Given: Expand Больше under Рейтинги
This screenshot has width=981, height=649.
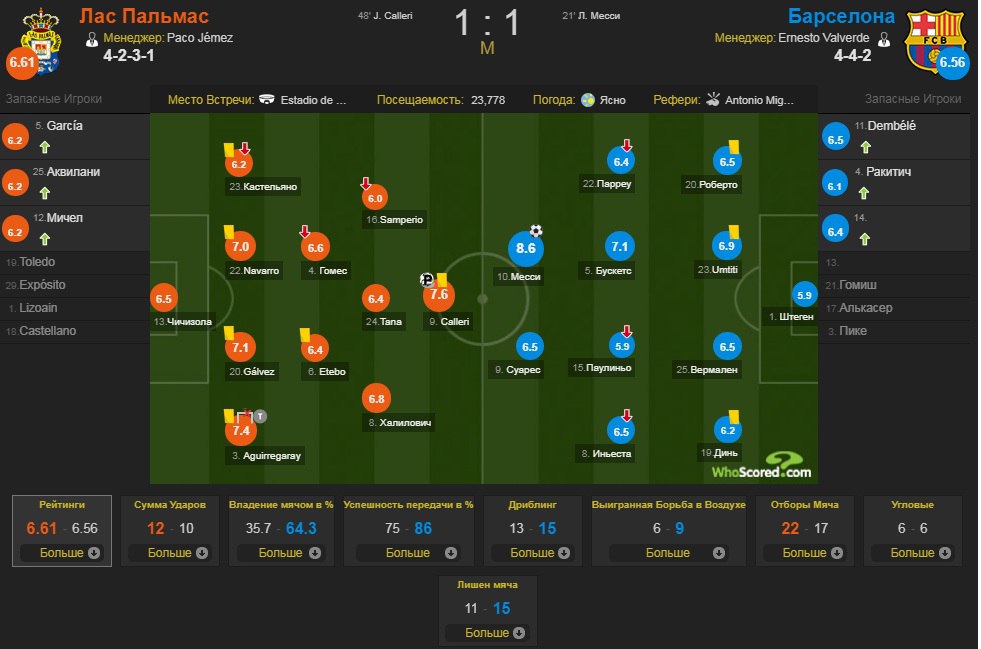Looking at the screenshot, I should point(69,553).
